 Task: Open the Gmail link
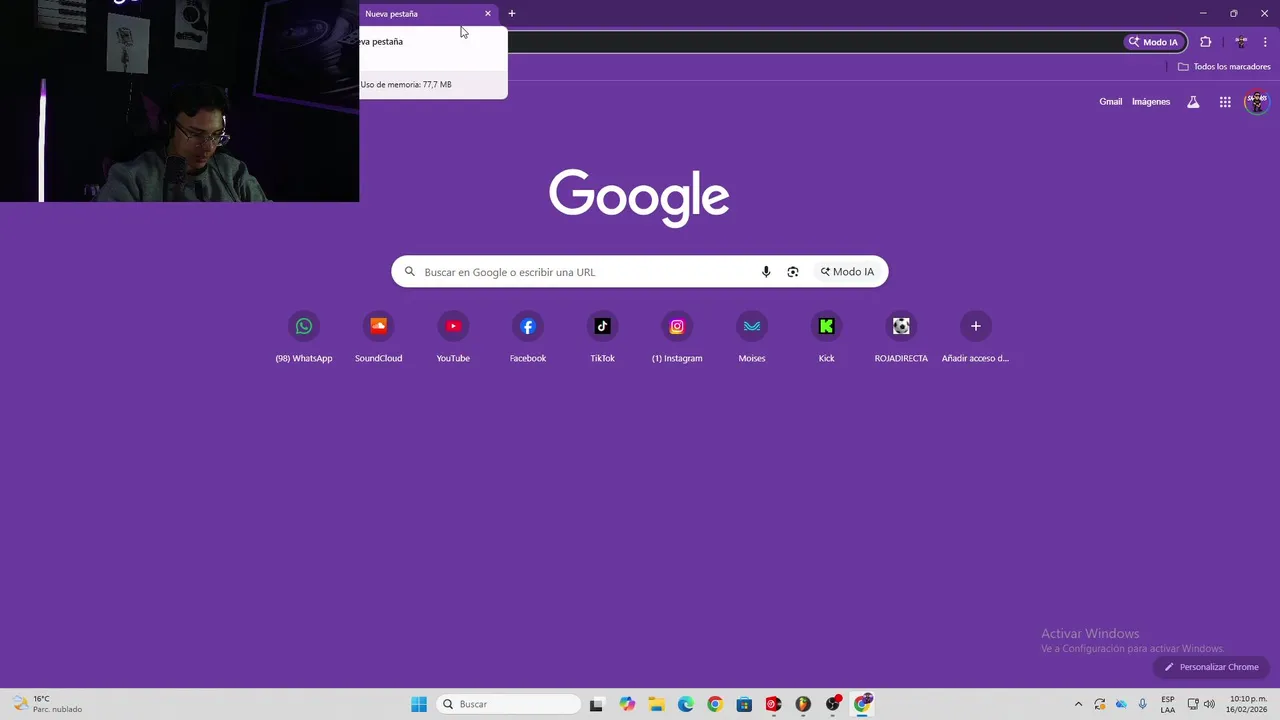1111,102
